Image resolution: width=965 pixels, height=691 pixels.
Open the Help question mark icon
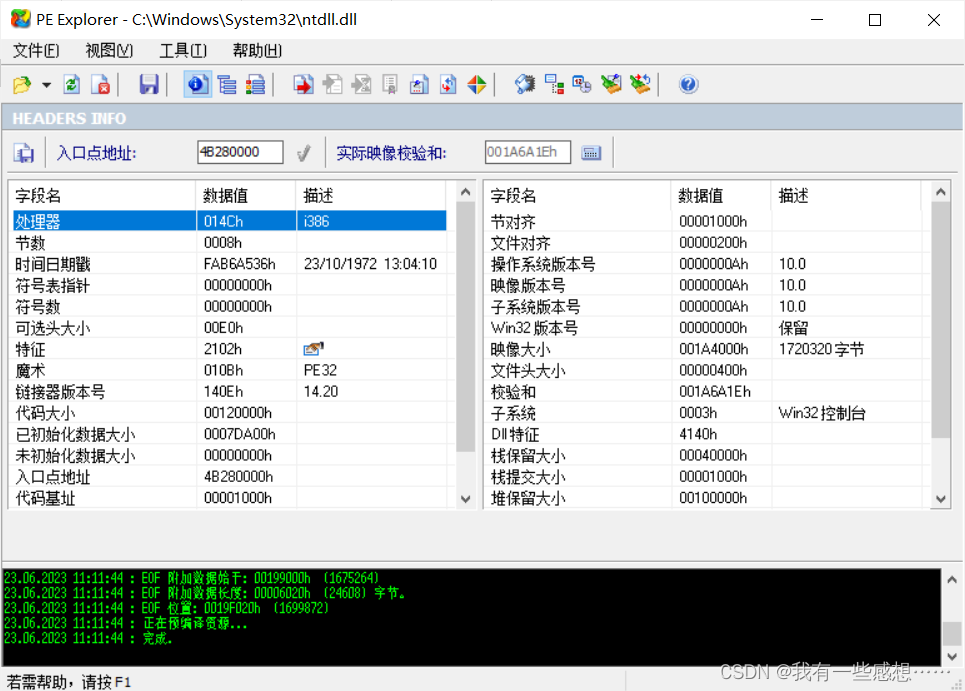point(688,84)
